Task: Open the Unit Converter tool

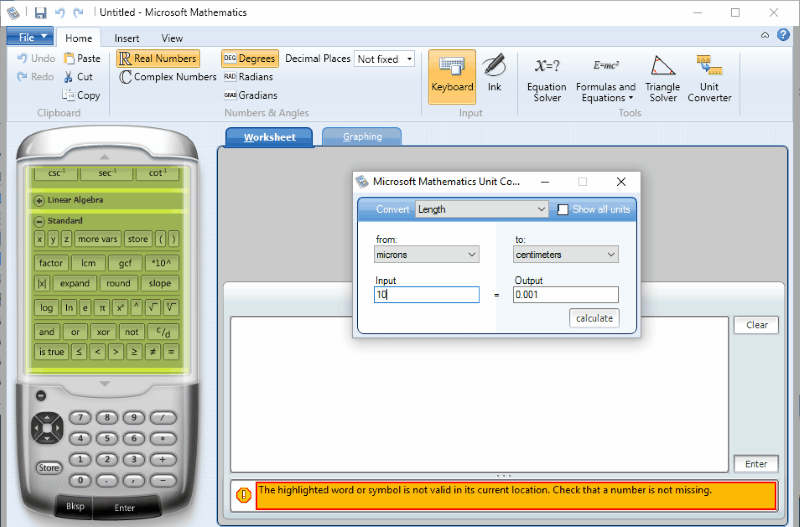Action: click(x=709, y=78)
